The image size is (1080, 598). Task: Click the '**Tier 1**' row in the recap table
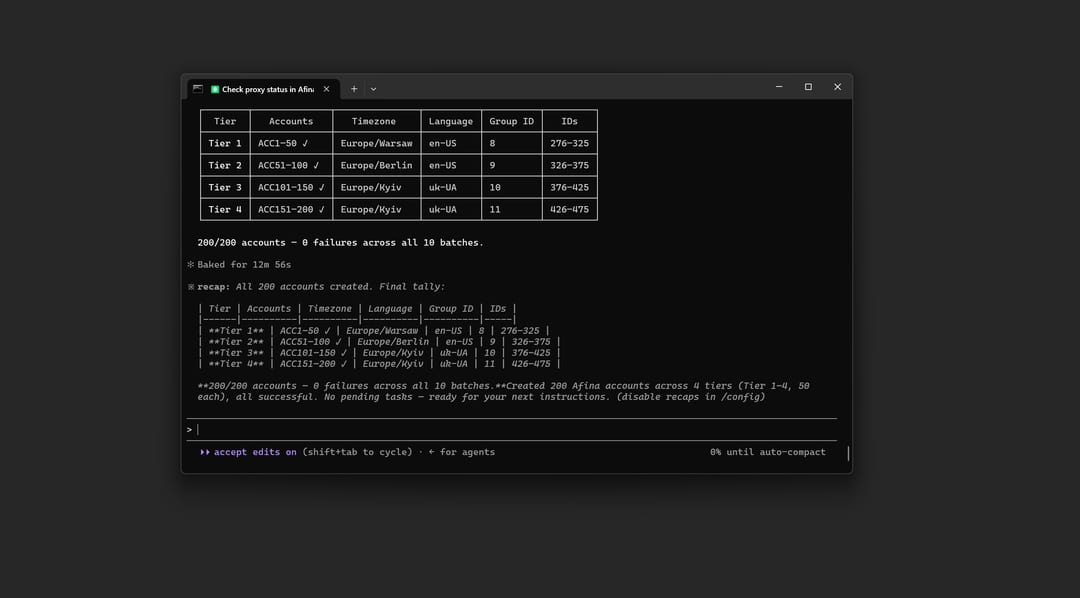pyautogui.click(x=374, y=331)
